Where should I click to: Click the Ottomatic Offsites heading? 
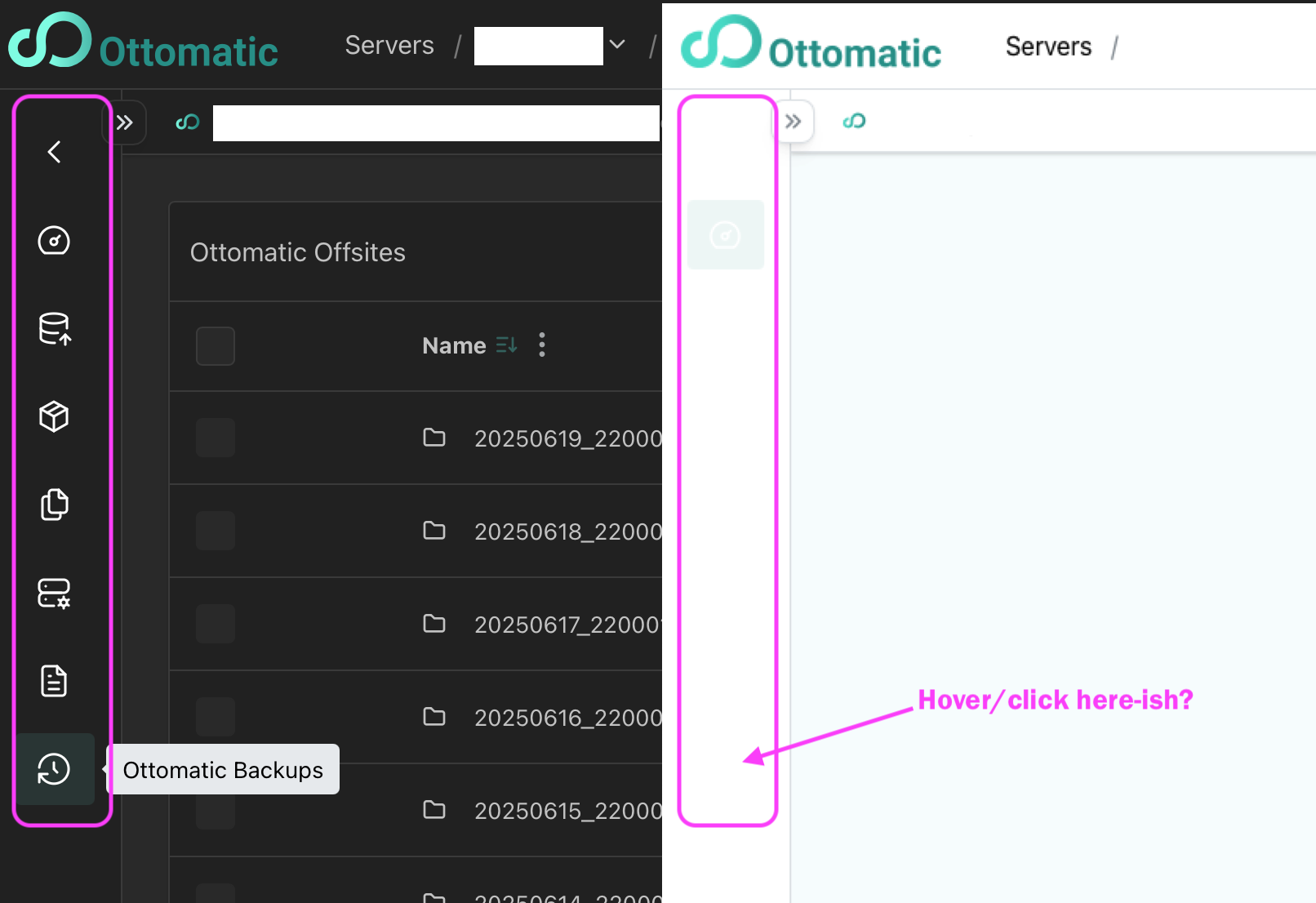tap(298, 252)
